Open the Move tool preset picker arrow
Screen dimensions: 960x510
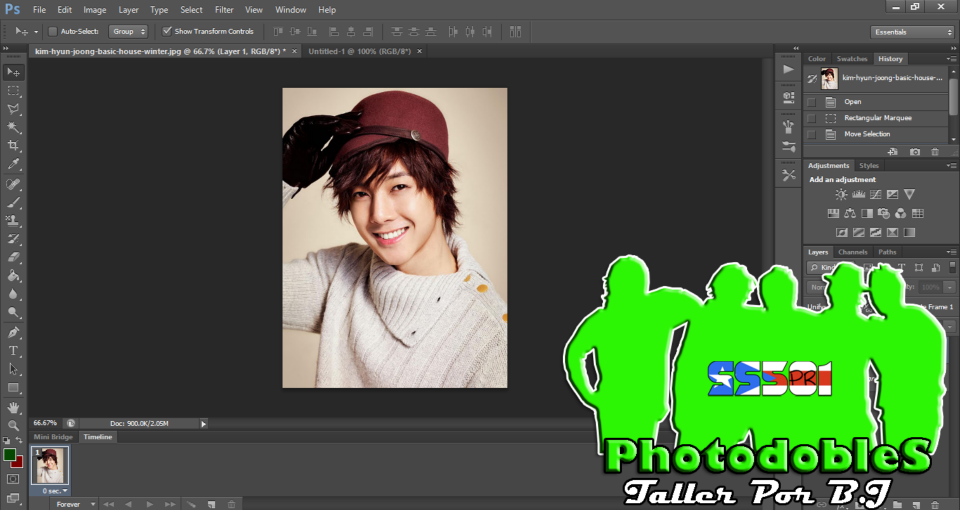point(36,32)
